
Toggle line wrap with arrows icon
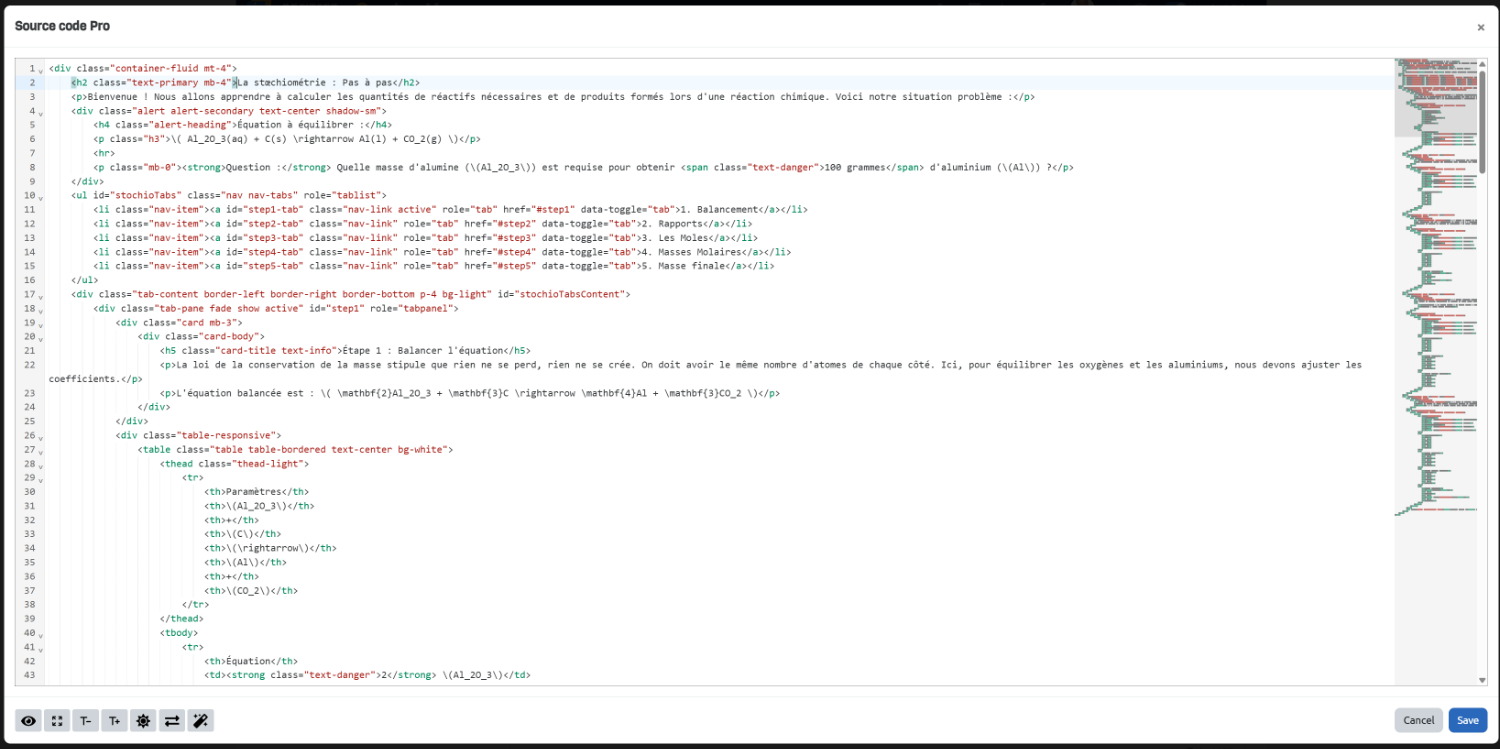pyautogui.click(x=172, y=720)
